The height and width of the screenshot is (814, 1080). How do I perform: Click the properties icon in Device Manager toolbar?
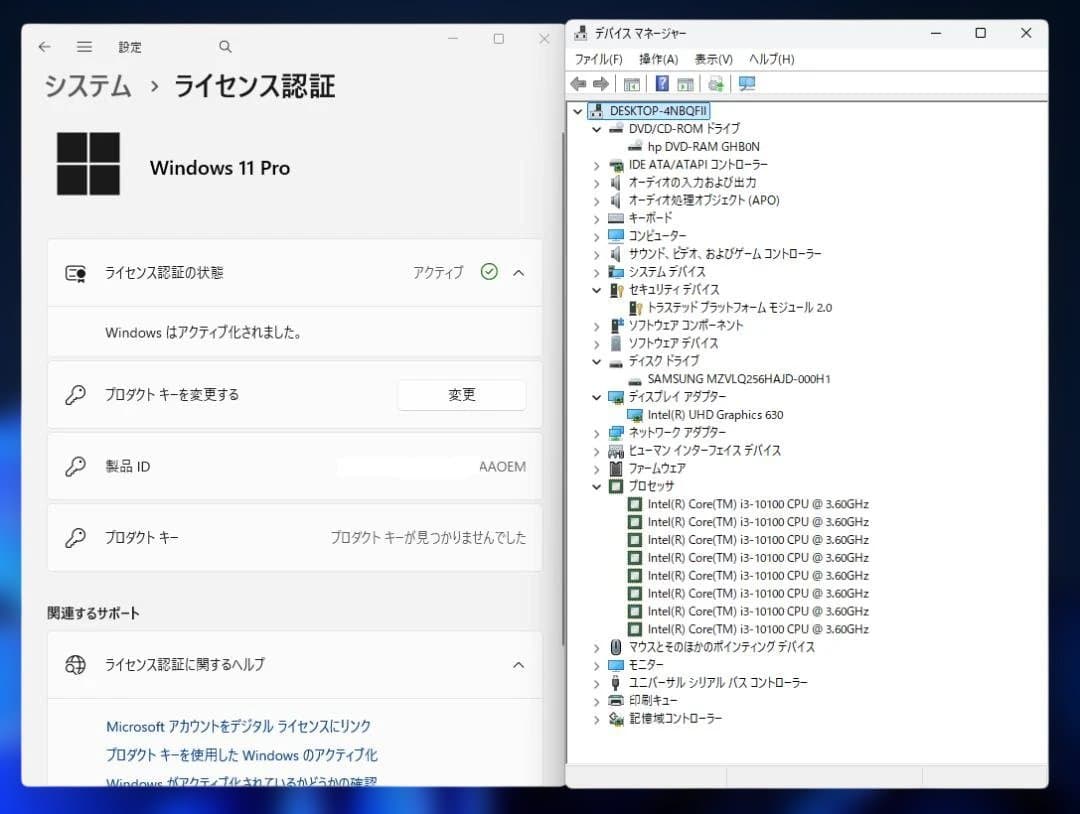(x=688, y=84)
